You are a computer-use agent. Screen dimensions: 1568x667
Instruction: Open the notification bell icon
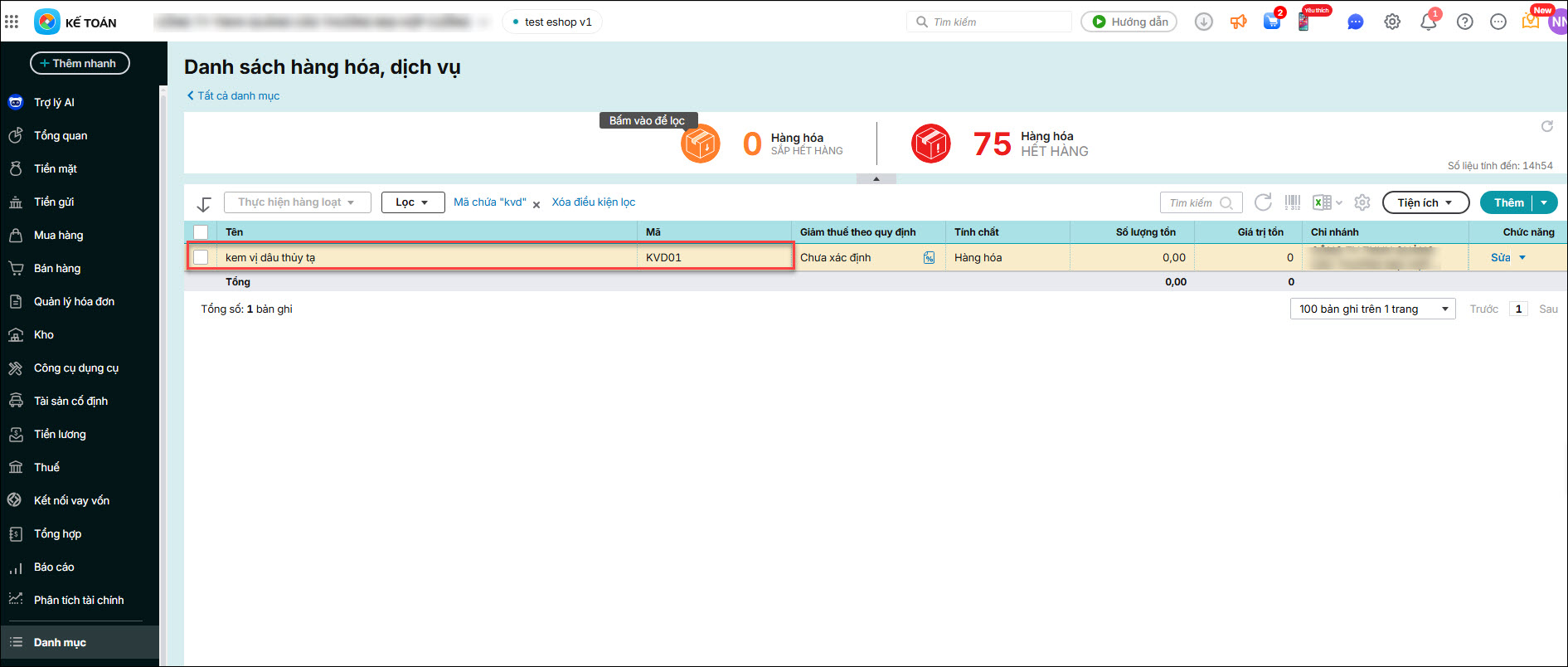[x=1428, y=22]
